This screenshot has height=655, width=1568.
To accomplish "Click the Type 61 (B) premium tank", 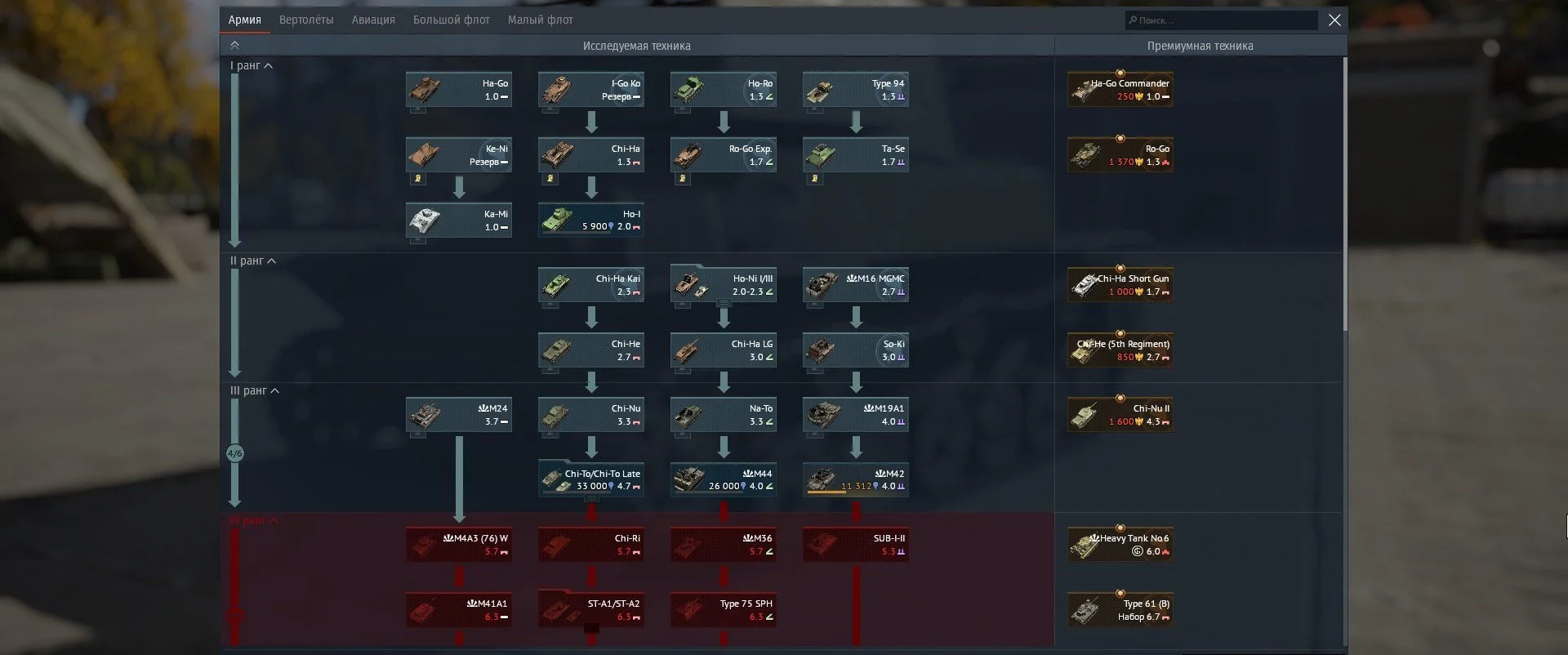I will tap(1086, 609).
